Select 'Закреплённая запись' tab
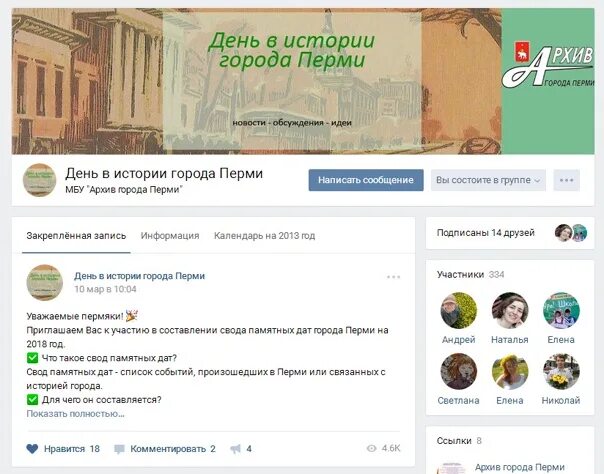The height and width of the screenshot is (474, 604). [x=76, y=236]
